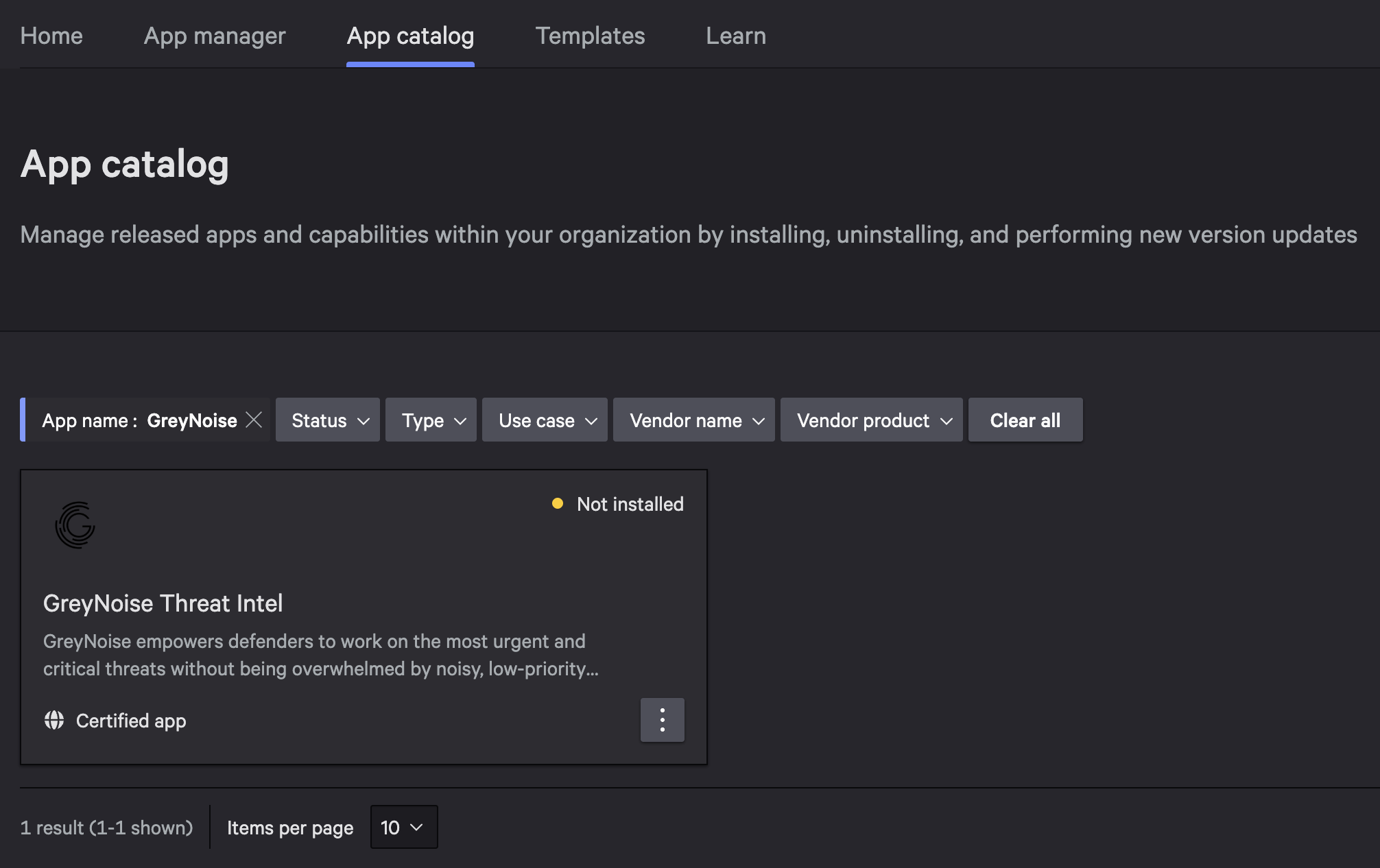Expand the Status filter dropdown
Image resolution: width=1380 pixels, height=868 pixels.
pyautogui.click(x=328, y=420)
